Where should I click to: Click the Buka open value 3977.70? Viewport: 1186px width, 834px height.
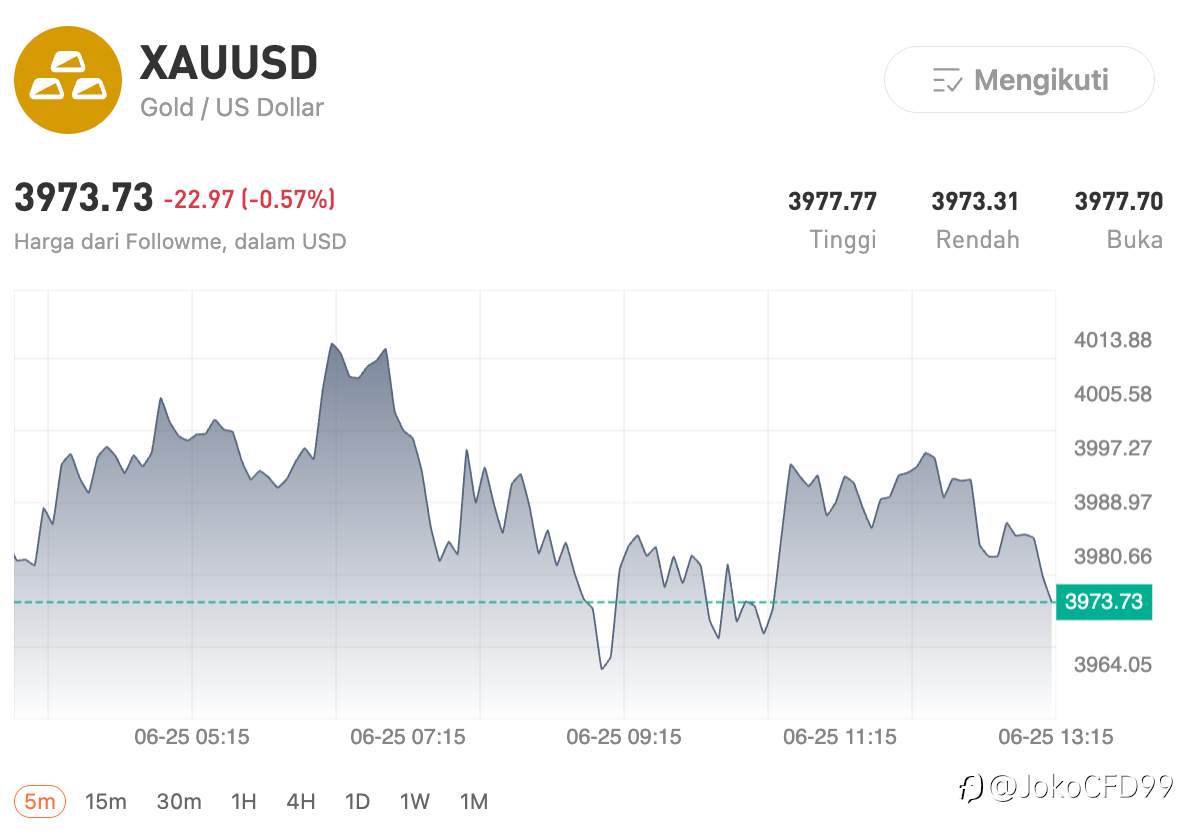tap(1119, 201)
